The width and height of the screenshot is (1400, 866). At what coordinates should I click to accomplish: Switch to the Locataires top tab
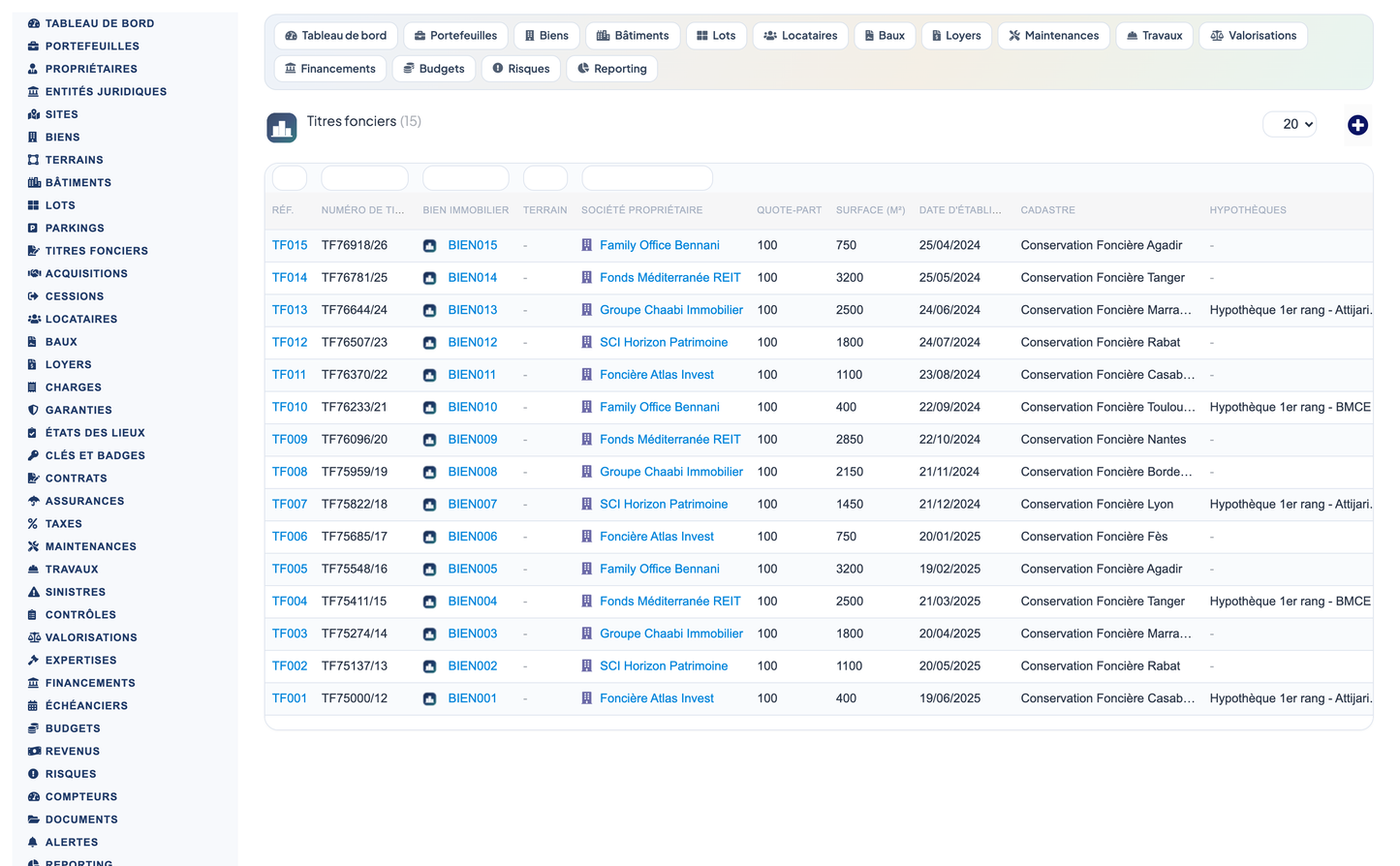(800, 36)
